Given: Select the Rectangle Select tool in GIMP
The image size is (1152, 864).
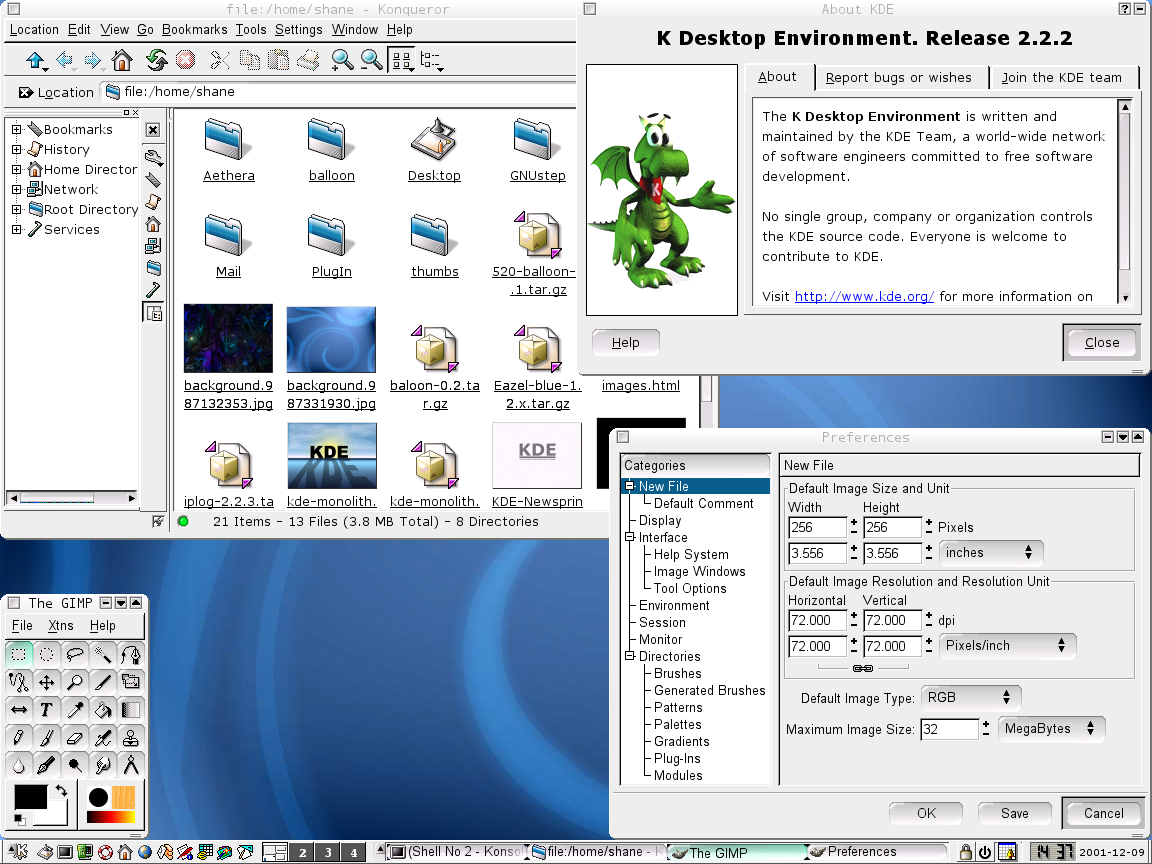Looking at the screenshot, I should coord(18,653).
